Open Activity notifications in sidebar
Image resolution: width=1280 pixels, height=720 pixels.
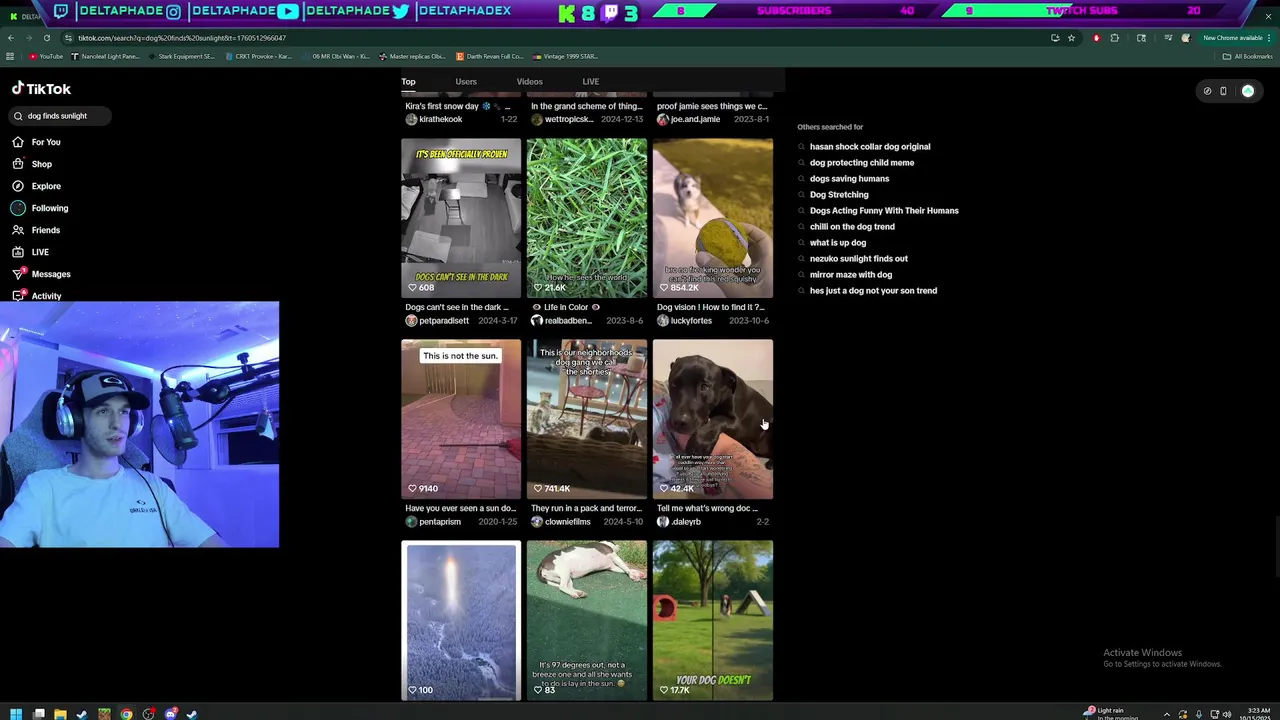coord(37,296)
